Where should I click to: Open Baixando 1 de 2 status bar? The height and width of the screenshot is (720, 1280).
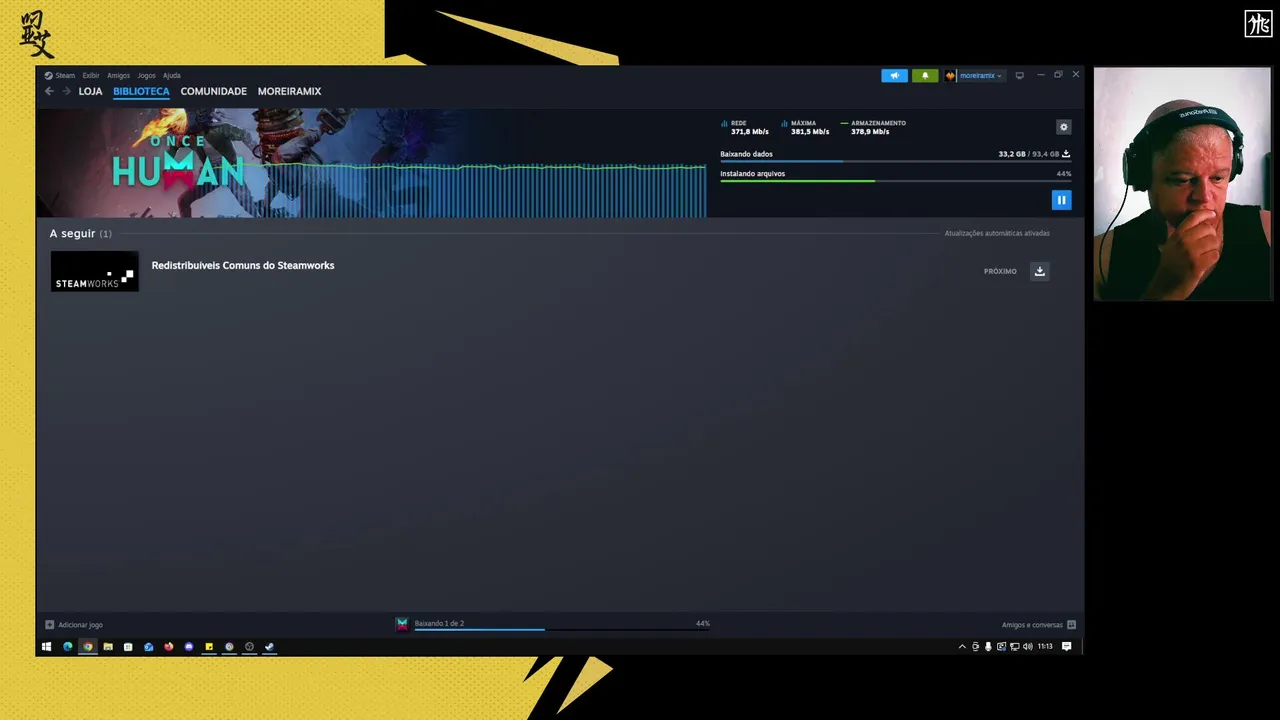coord(553,624)
